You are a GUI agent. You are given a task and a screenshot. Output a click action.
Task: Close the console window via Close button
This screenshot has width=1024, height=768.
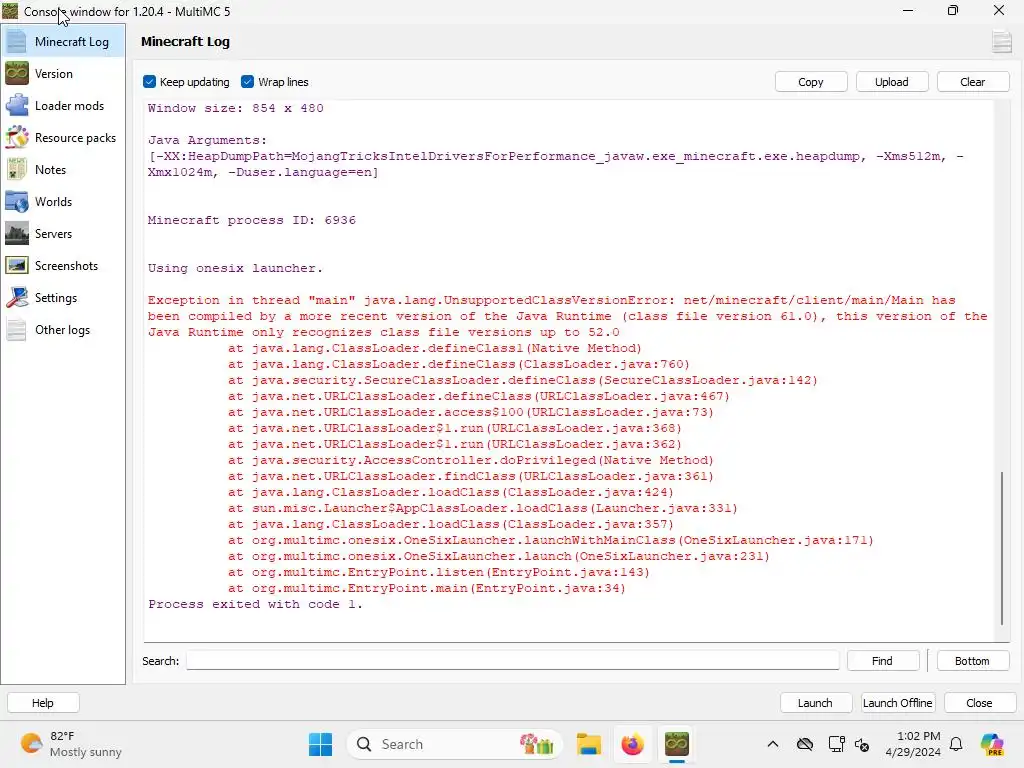980,703
